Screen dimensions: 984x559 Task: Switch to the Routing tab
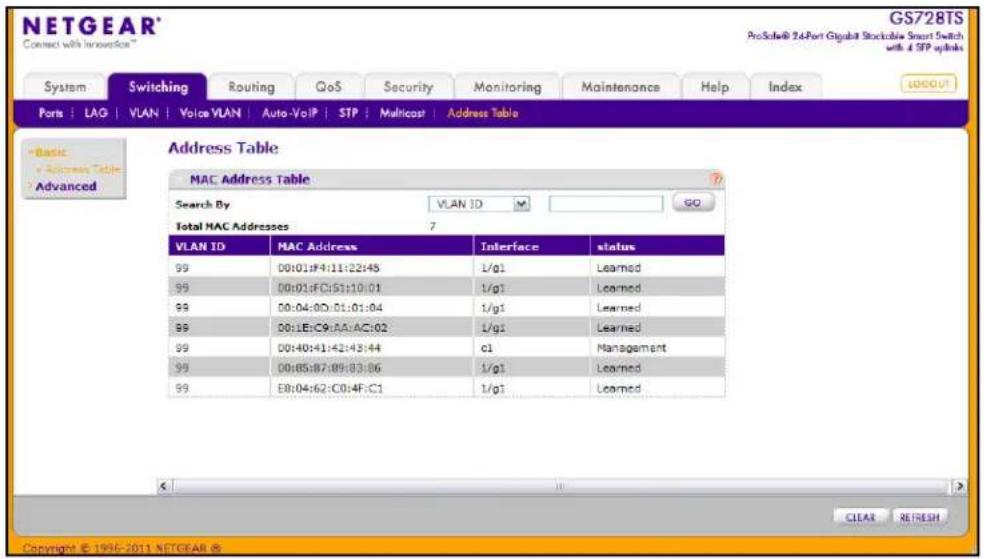point(251,87)
